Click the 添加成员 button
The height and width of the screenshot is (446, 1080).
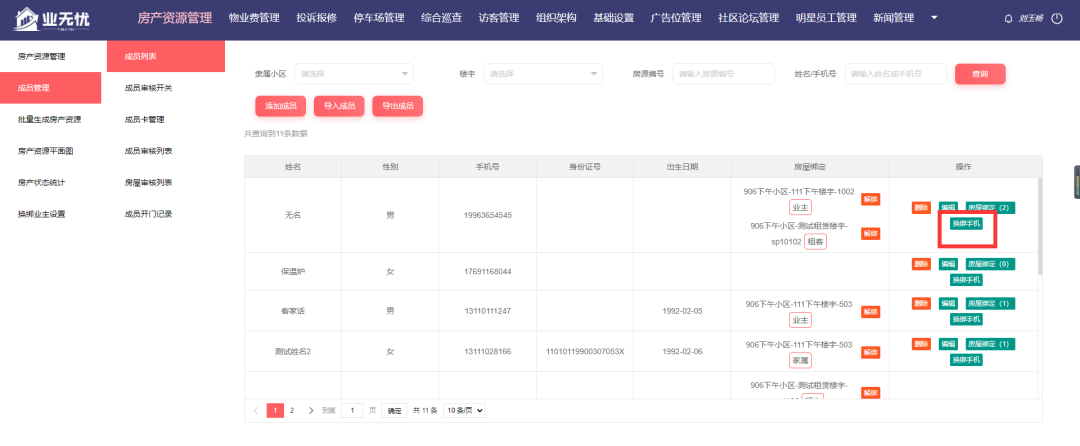(280, 106)
